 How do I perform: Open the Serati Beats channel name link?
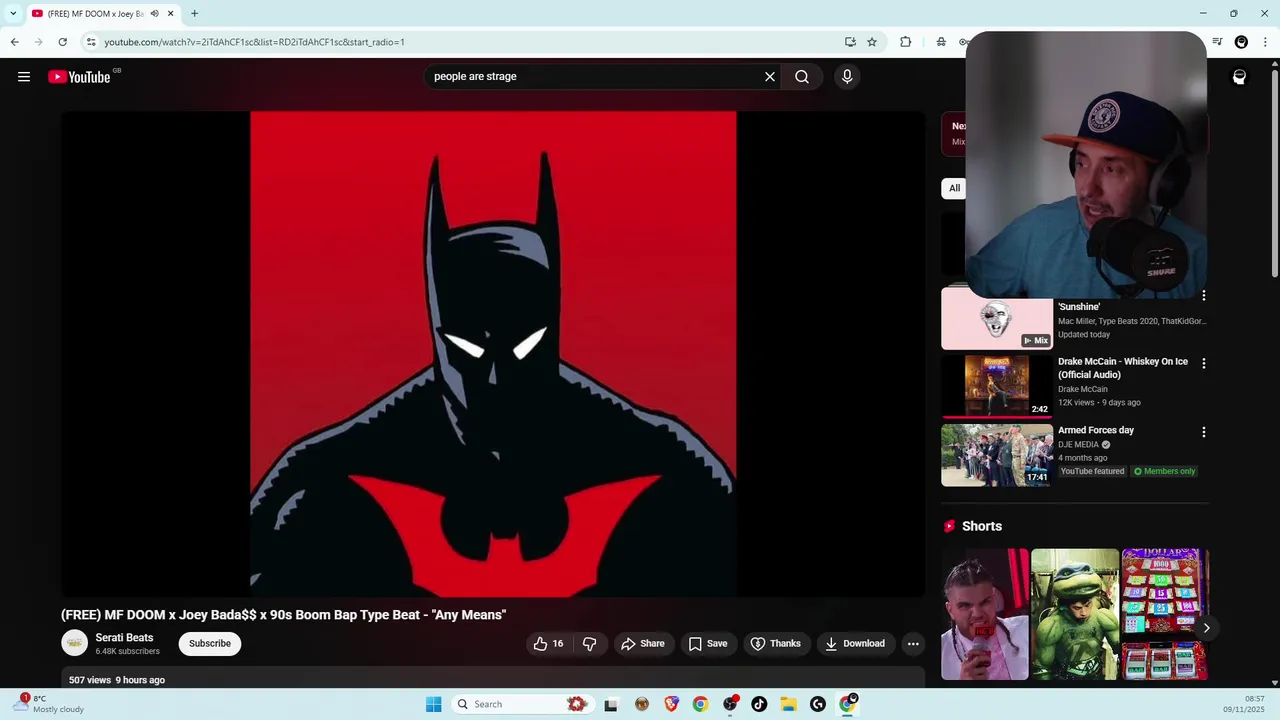coord(124,638)
